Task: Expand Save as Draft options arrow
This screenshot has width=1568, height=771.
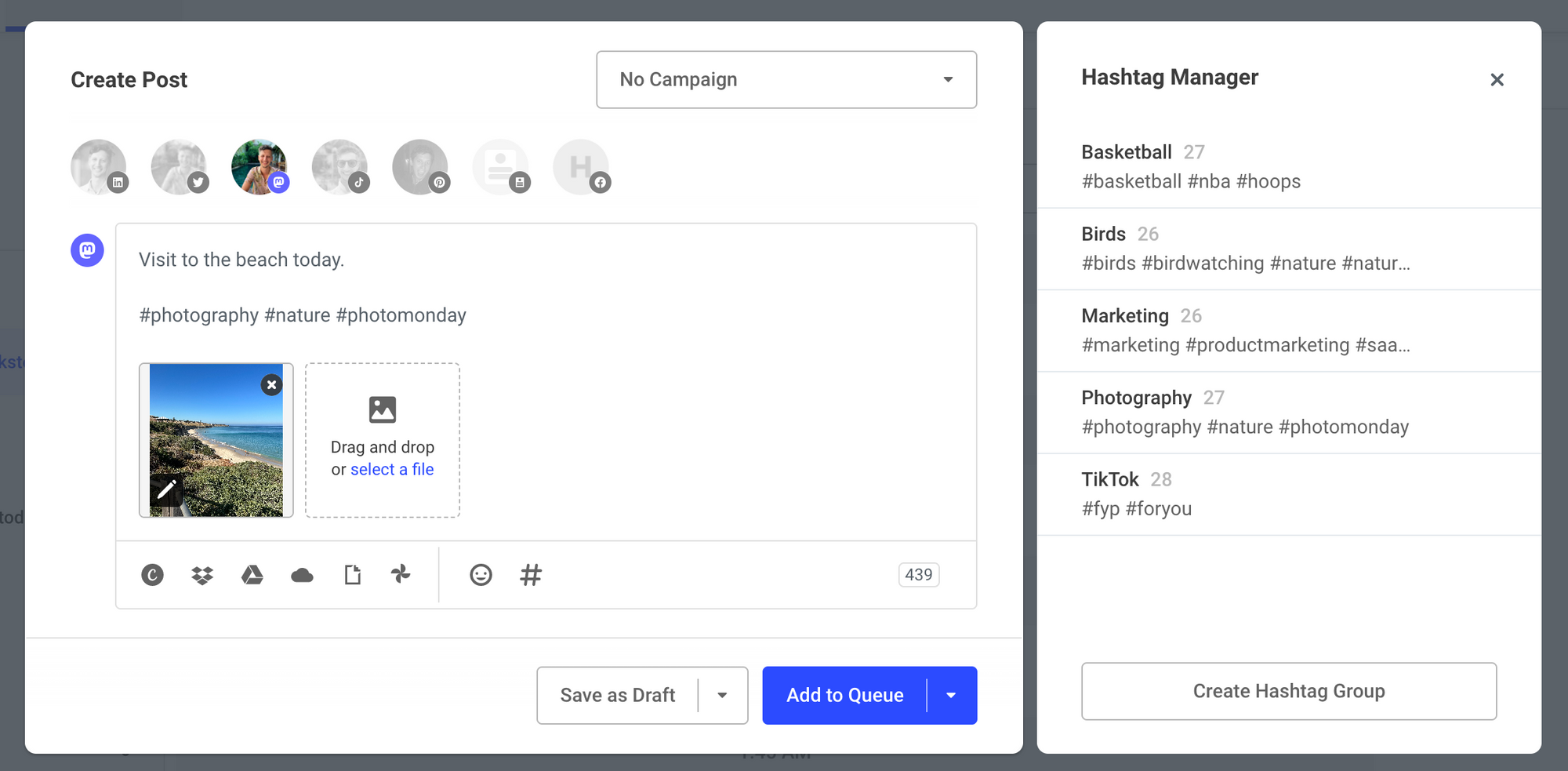Action: (x=723, y=695)
